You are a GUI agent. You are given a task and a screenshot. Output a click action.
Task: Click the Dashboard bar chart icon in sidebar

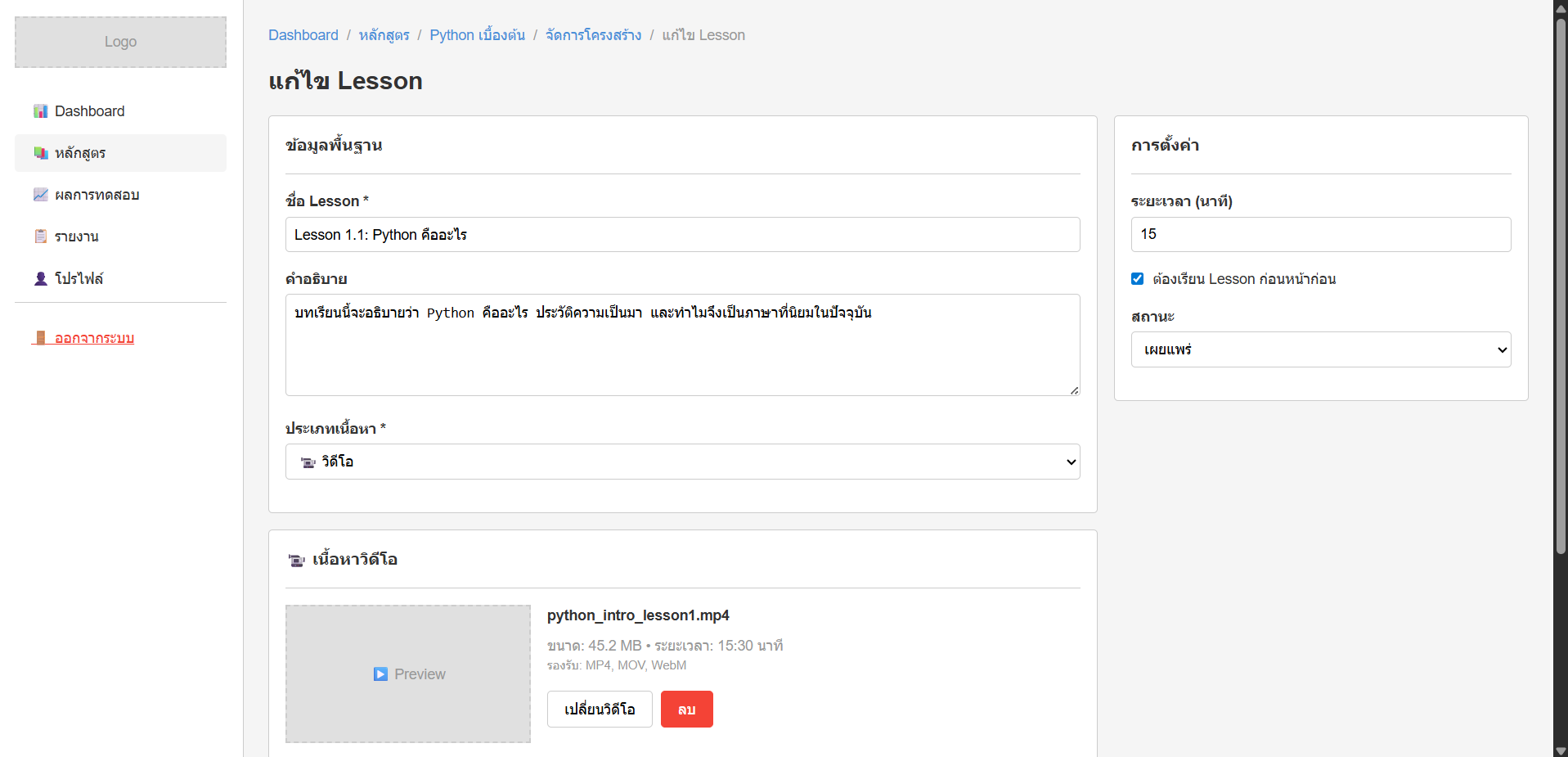tap(40, 111)
